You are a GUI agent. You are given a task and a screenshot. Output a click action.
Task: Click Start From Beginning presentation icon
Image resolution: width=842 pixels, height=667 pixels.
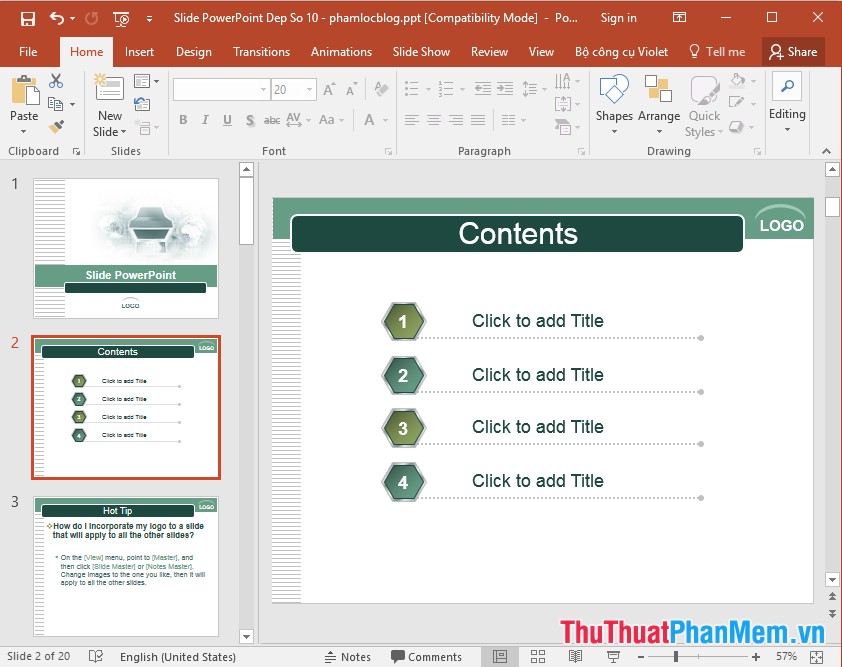point(119,17)
